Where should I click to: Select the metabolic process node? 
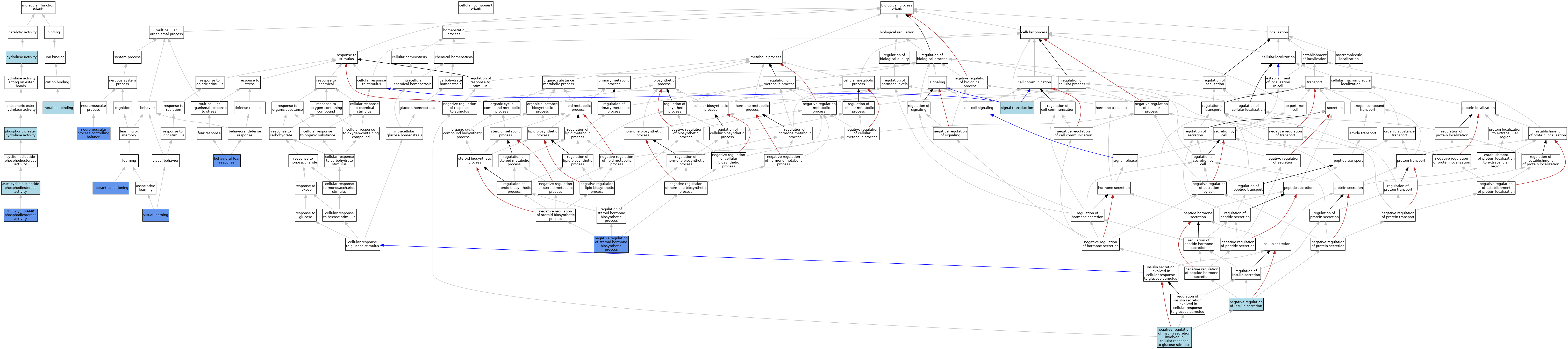[765, 57]
